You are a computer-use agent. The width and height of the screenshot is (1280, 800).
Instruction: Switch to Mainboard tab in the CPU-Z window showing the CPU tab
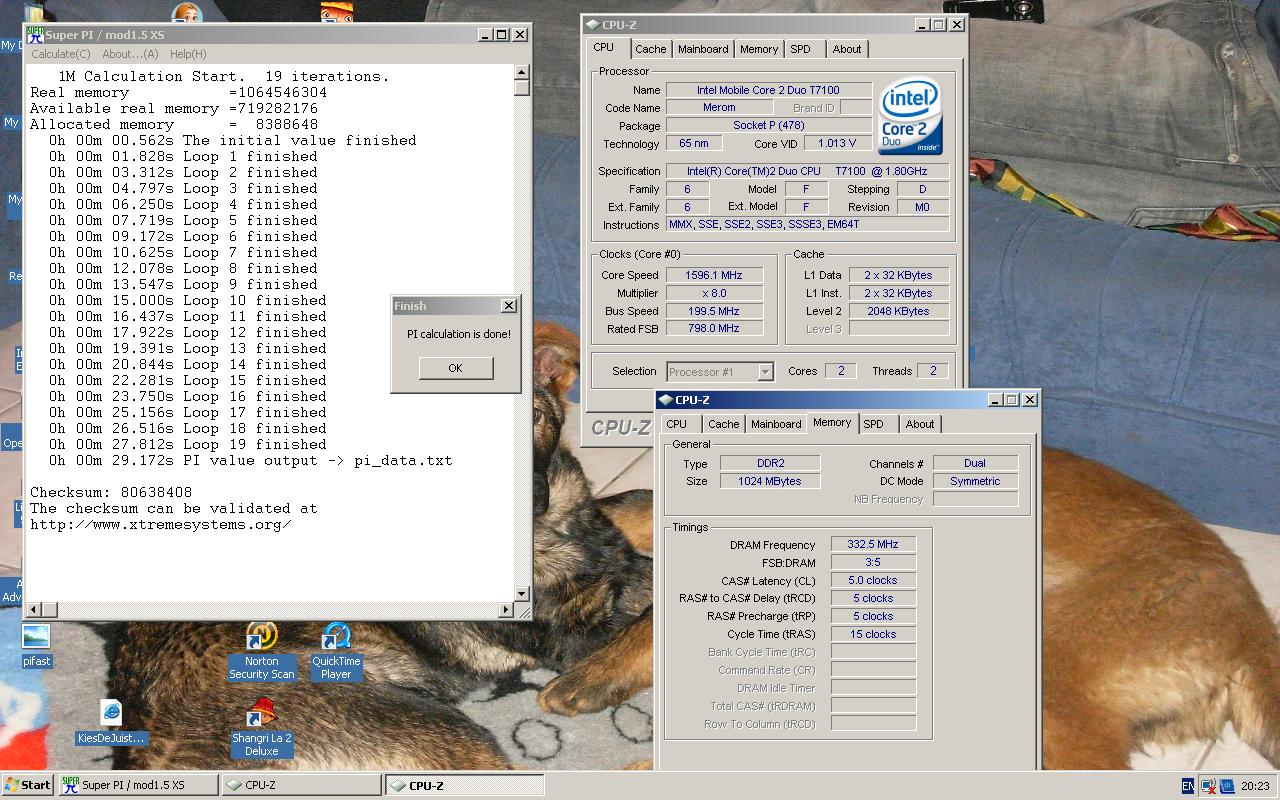pos(703,49)
